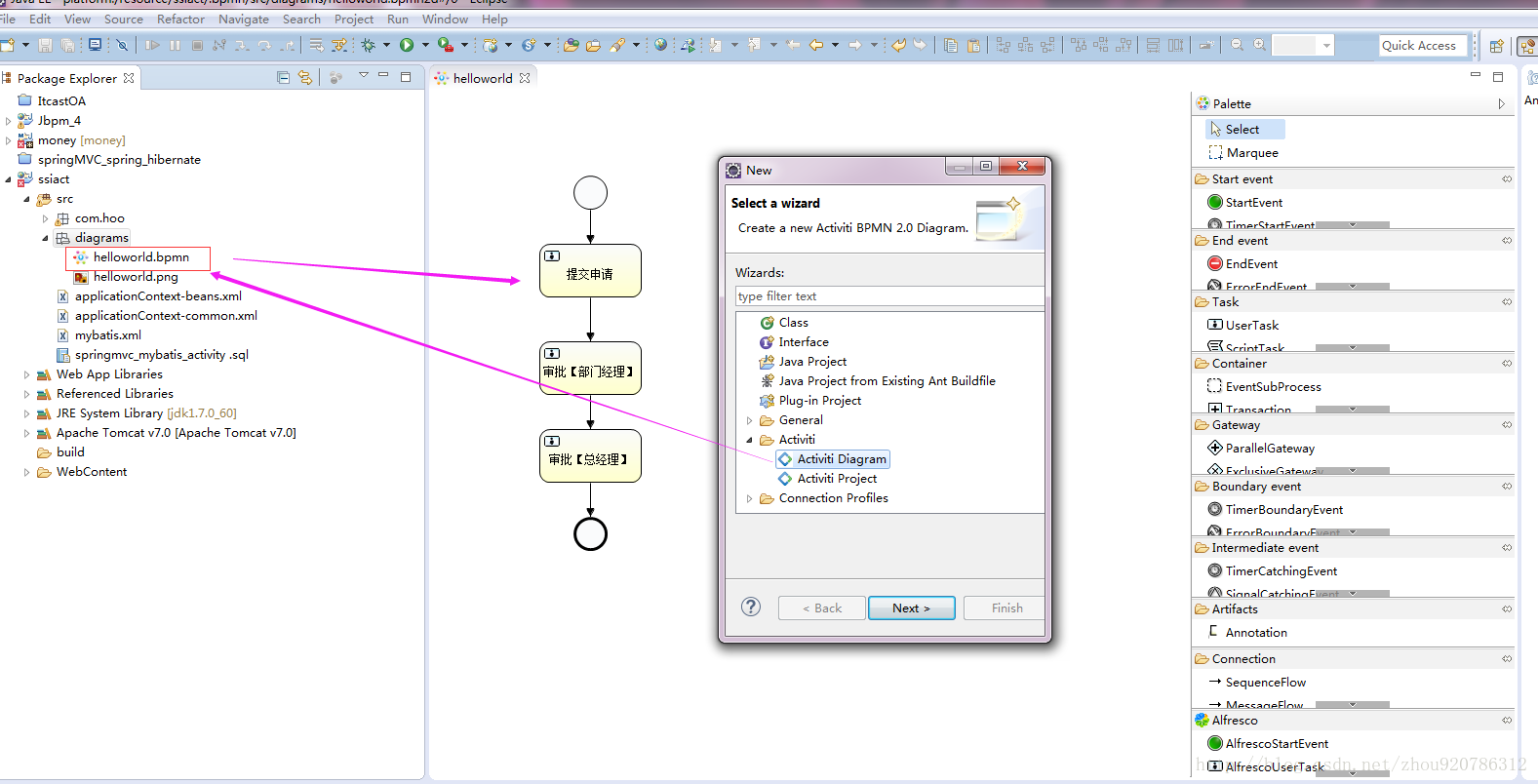Select Activiti Diagram wizard entry
1538x784 pixels.
pos(834,459)
